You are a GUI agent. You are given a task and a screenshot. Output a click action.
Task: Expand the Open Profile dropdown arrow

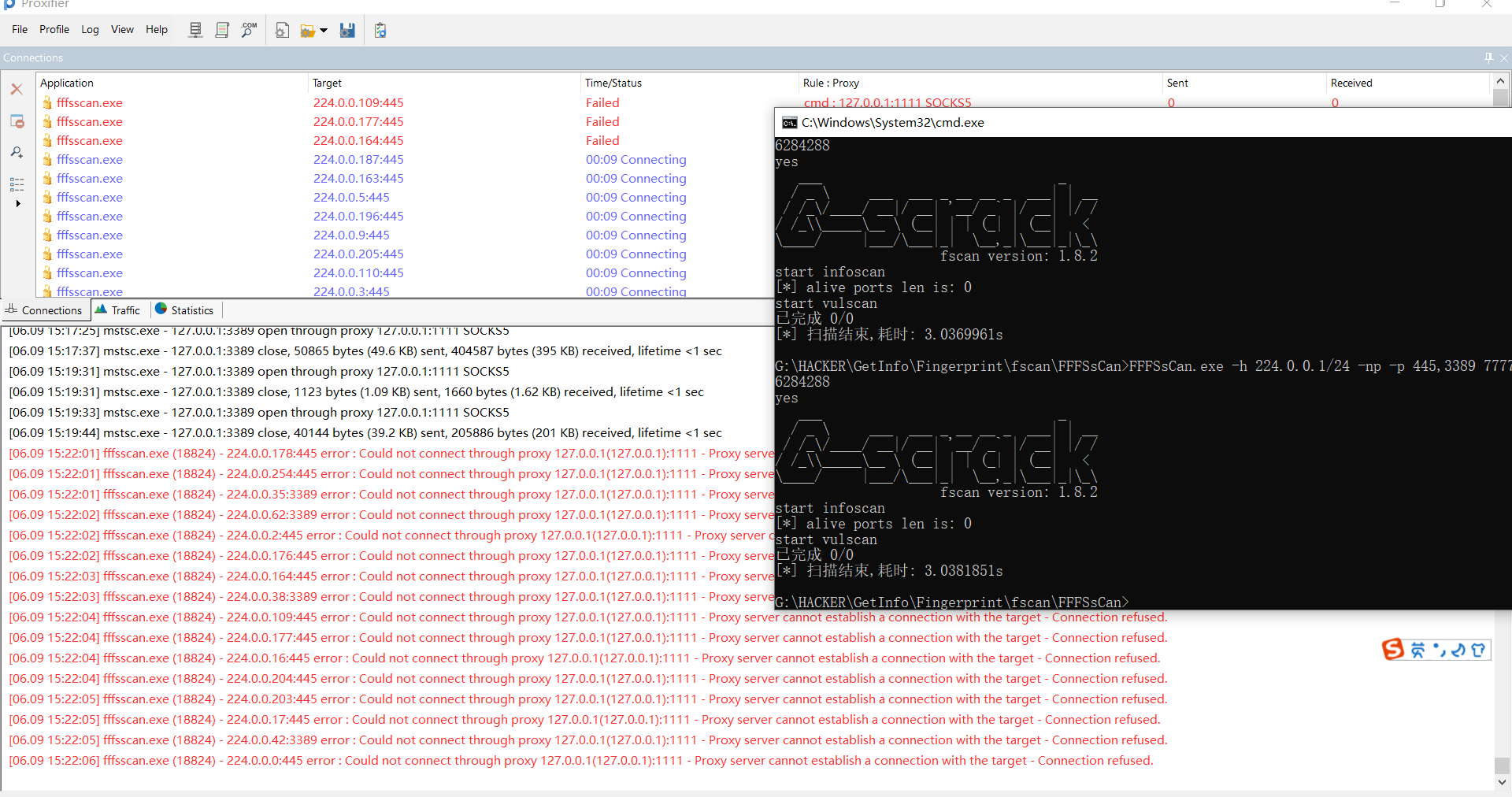324,31
